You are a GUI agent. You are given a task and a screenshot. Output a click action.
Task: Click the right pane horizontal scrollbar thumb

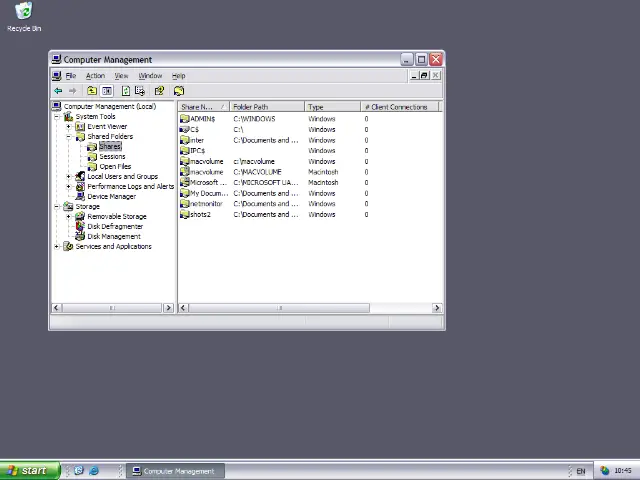click(279, 308)
